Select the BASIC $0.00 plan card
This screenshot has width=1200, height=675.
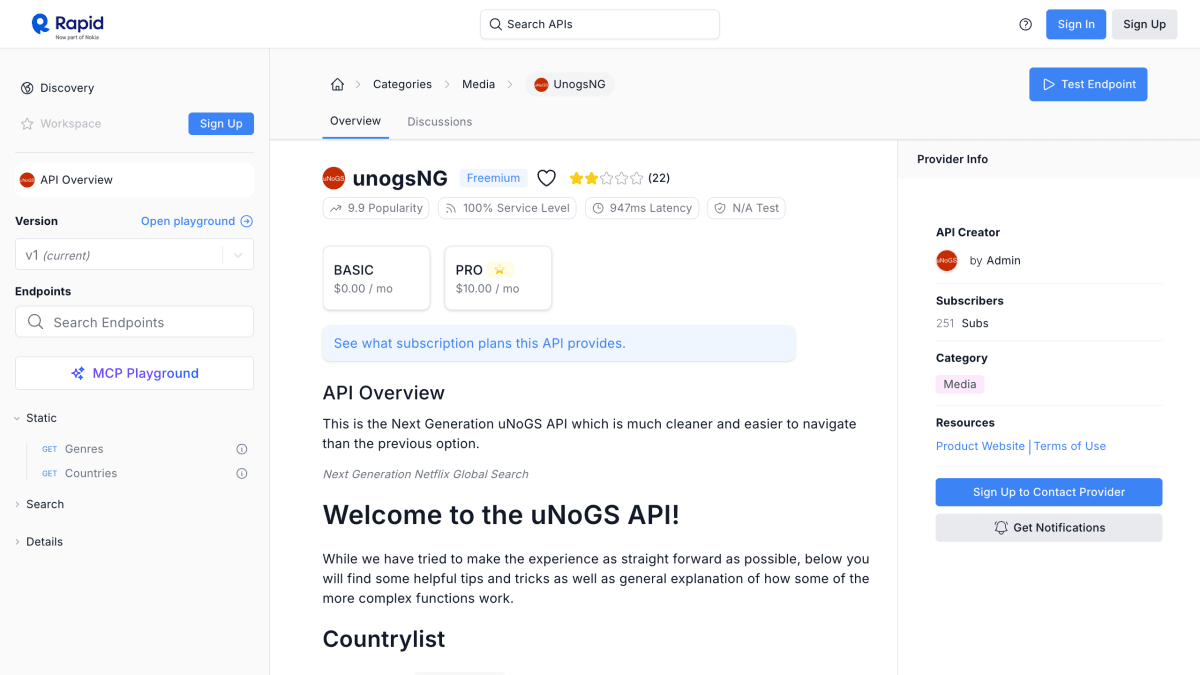pyautogui.click(x=376, y=278)
